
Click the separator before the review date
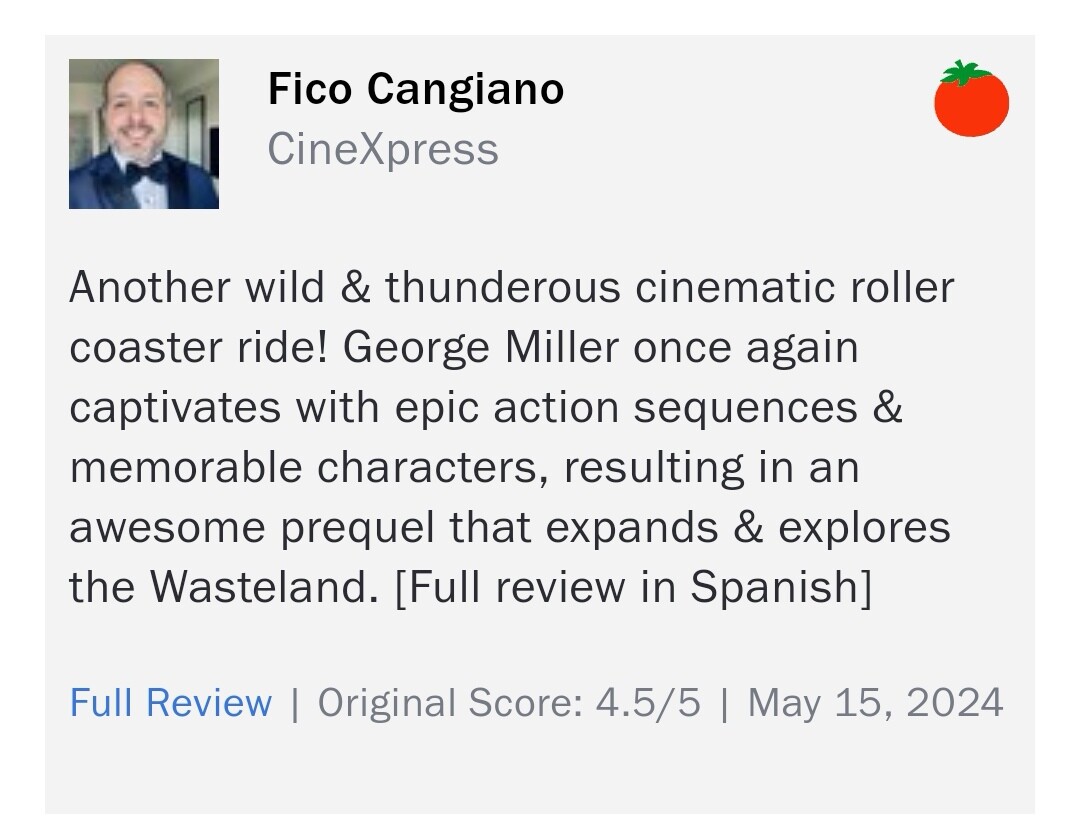724,703
